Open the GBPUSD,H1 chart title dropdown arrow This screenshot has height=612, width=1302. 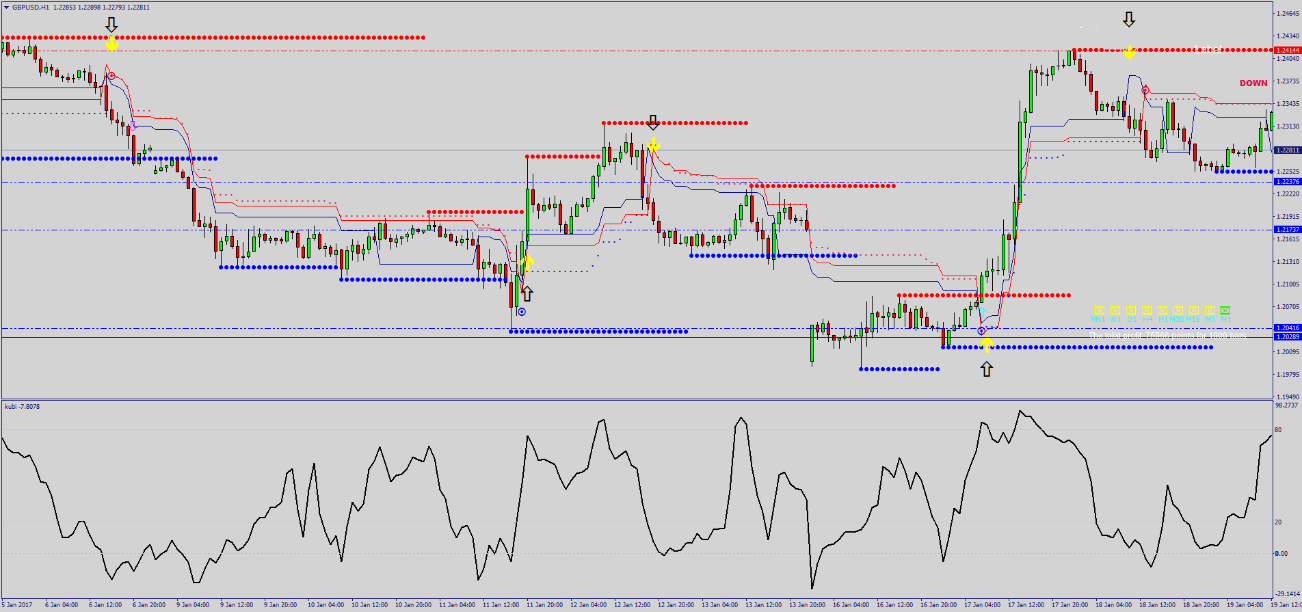click(6, 7)
